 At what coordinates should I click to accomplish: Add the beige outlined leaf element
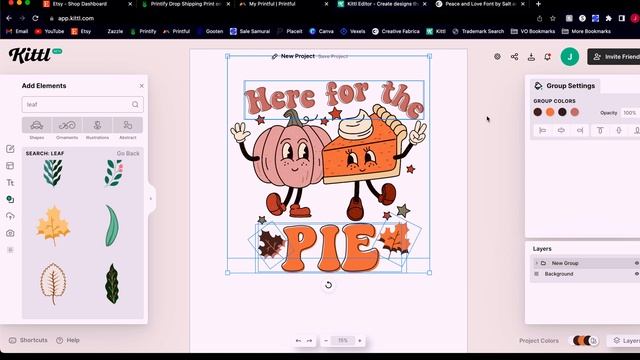click(x=53, y=284)
